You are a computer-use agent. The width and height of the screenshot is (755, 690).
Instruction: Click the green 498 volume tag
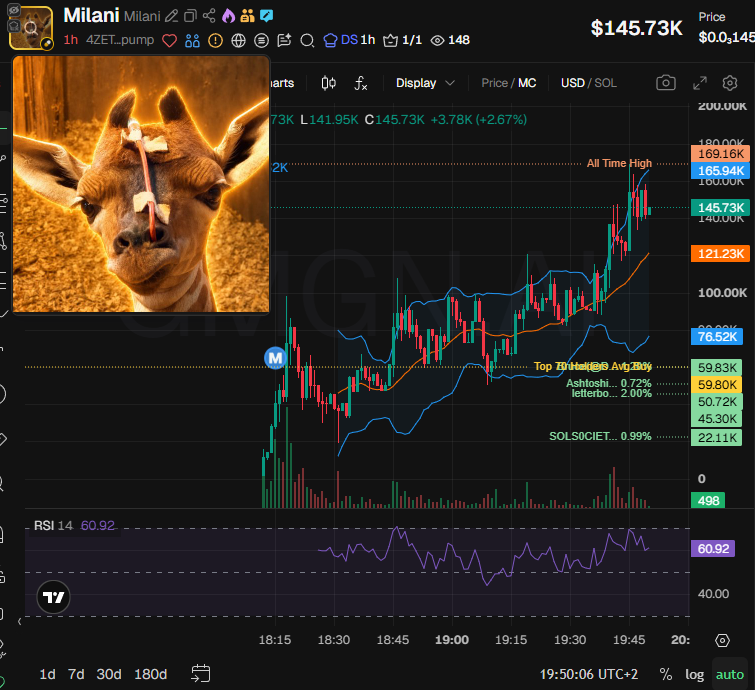pyautogui.click(x=708, y=500)
